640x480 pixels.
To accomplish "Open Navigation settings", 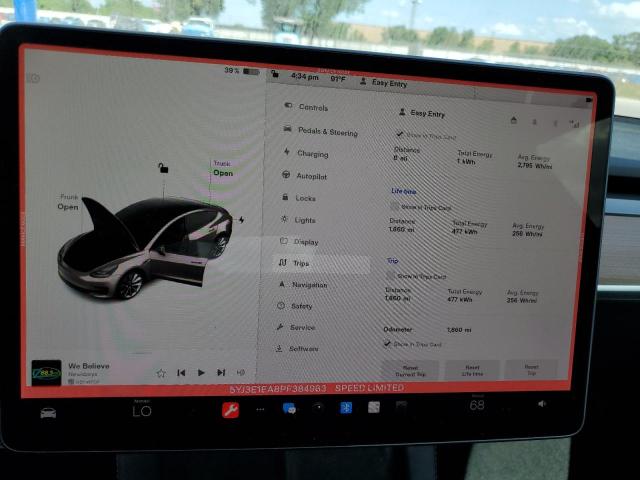I will click(303, 284).
